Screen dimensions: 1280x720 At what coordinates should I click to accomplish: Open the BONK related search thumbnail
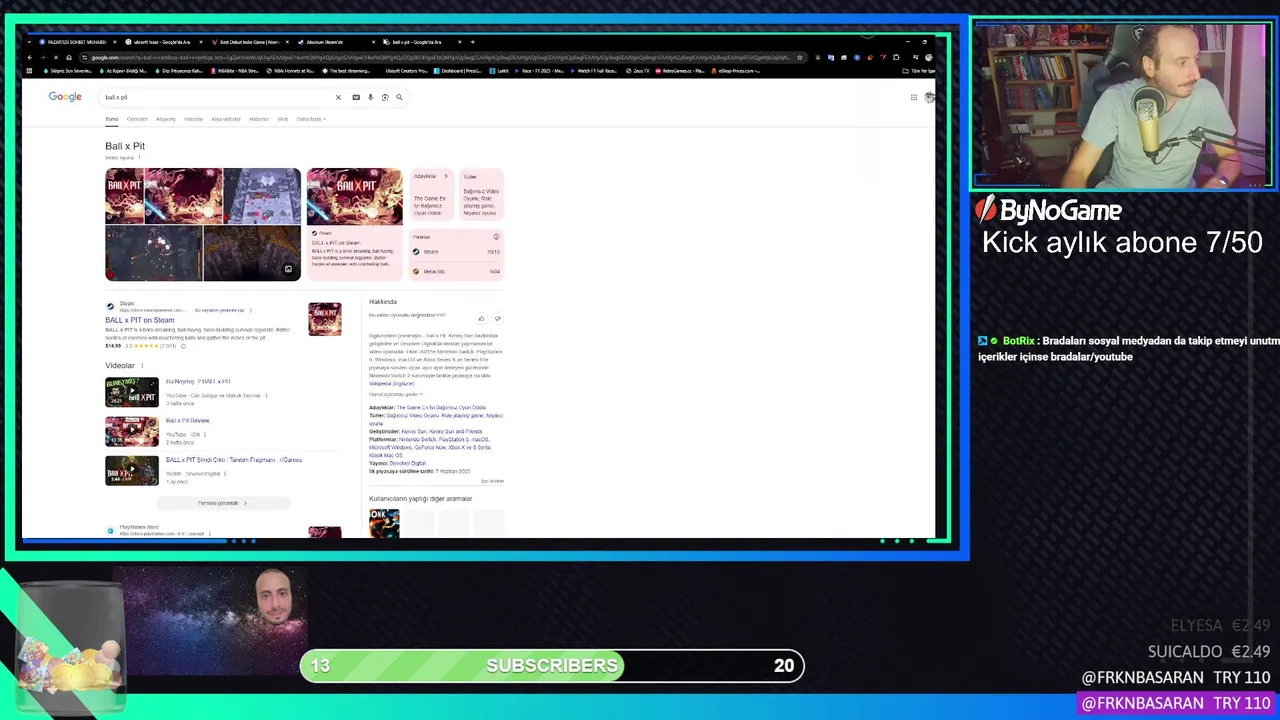tap(384, 523)
